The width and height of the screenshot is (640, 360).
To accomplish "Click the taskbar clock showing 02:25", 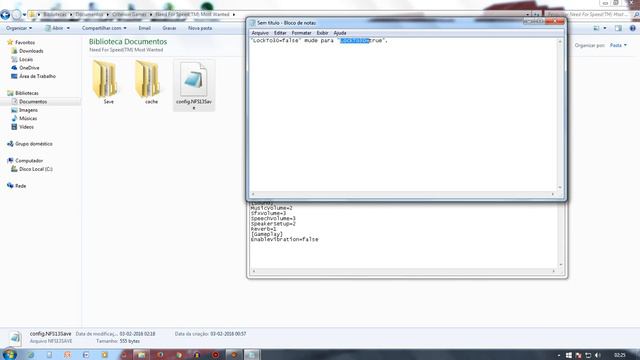I will (620, 356).
